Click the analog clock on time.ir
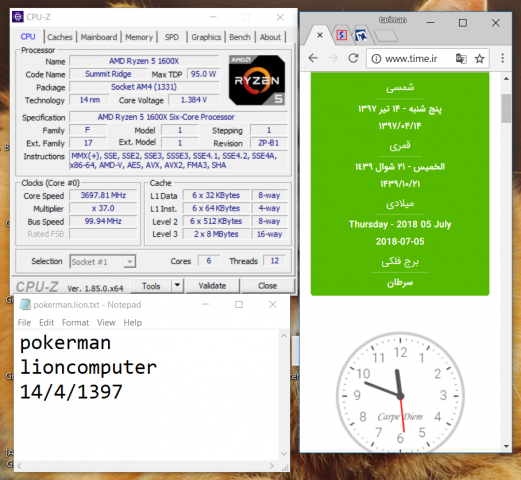Screen dimensions: 521x480 click(x=400, y=393)
